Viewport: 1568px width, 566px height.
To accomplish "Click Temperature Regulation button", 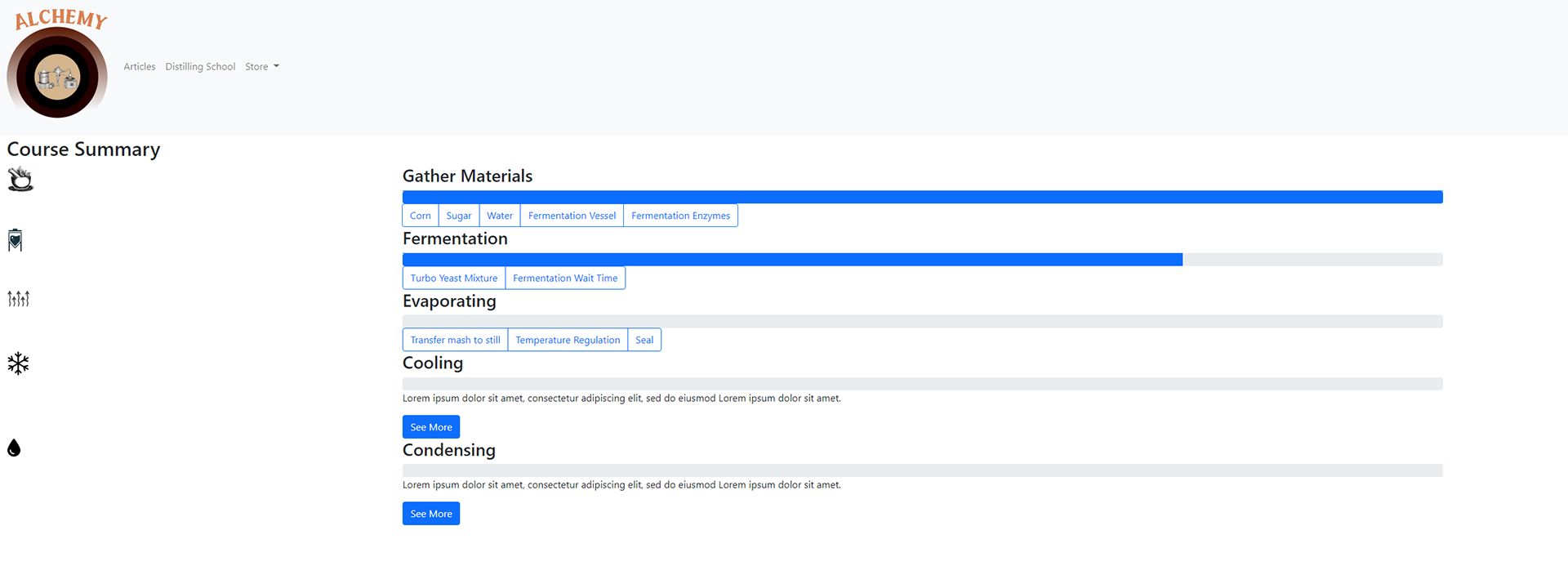I will tap(568, 341).
